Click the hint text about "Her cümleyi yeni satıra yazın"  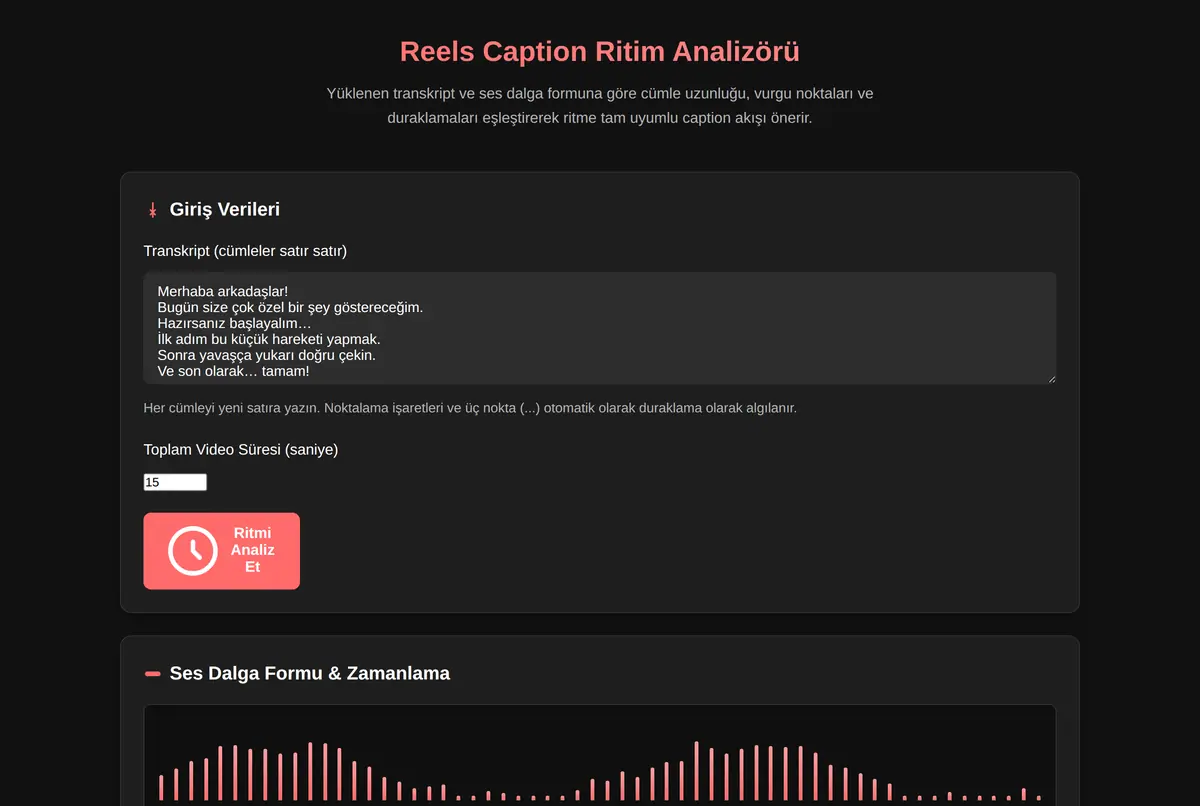[x=470, y=408]
